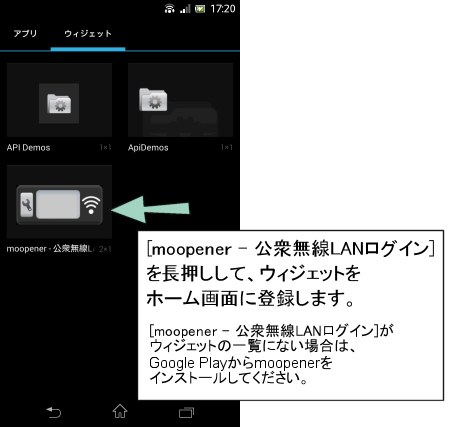Select the ウィジェット tab
This screenshot has width=450, height=427.
click(x=88, y=34)
